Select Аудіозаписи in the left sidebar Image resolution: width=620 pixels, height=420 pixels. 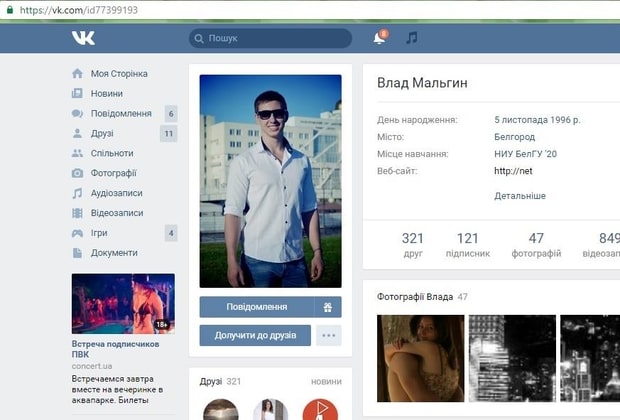point(116,193)
